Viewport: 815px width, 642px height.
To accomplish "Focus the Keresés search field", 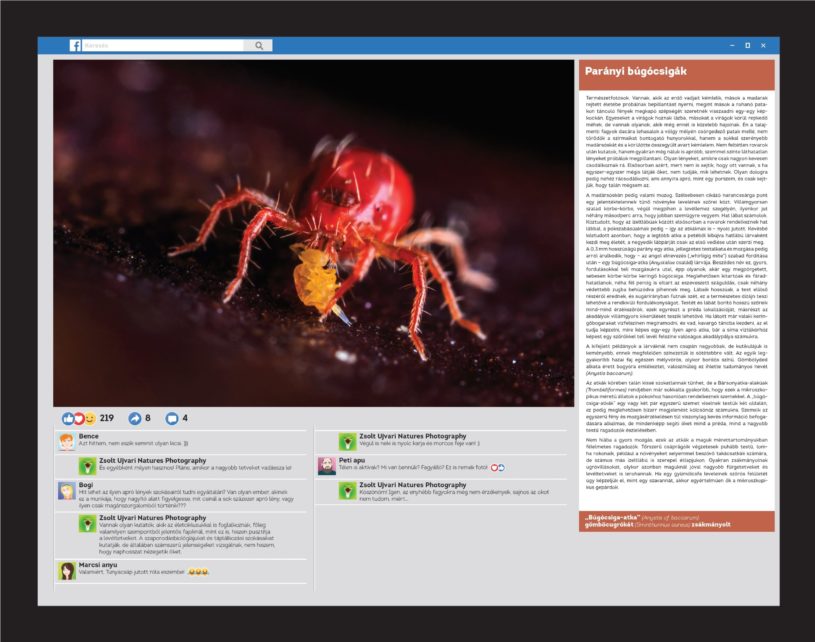I will pyautogui.click(x=162, y=46).
